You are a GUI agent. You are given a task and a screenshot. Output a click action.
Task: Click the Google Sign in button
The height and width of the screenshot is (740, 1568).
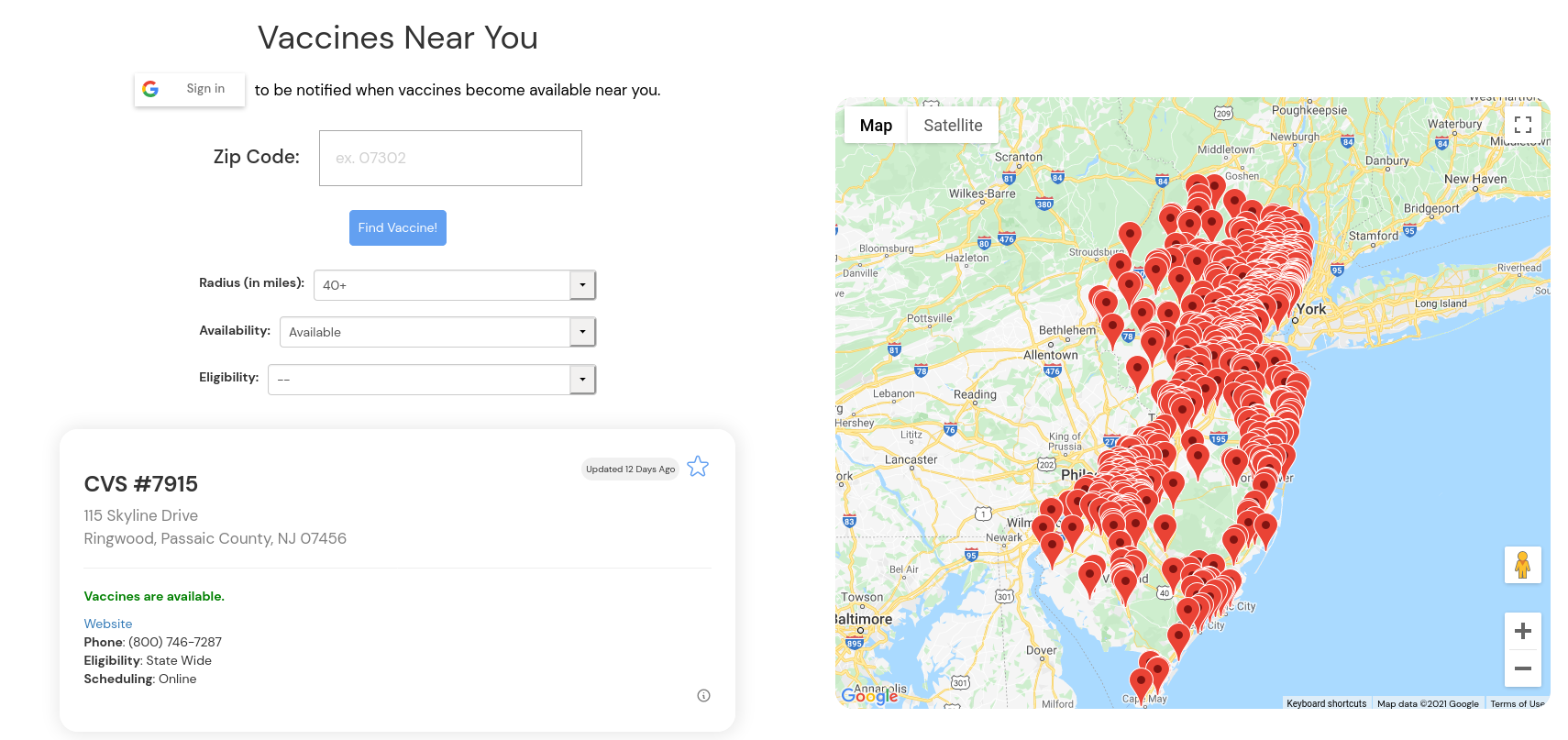coord(190,89)
